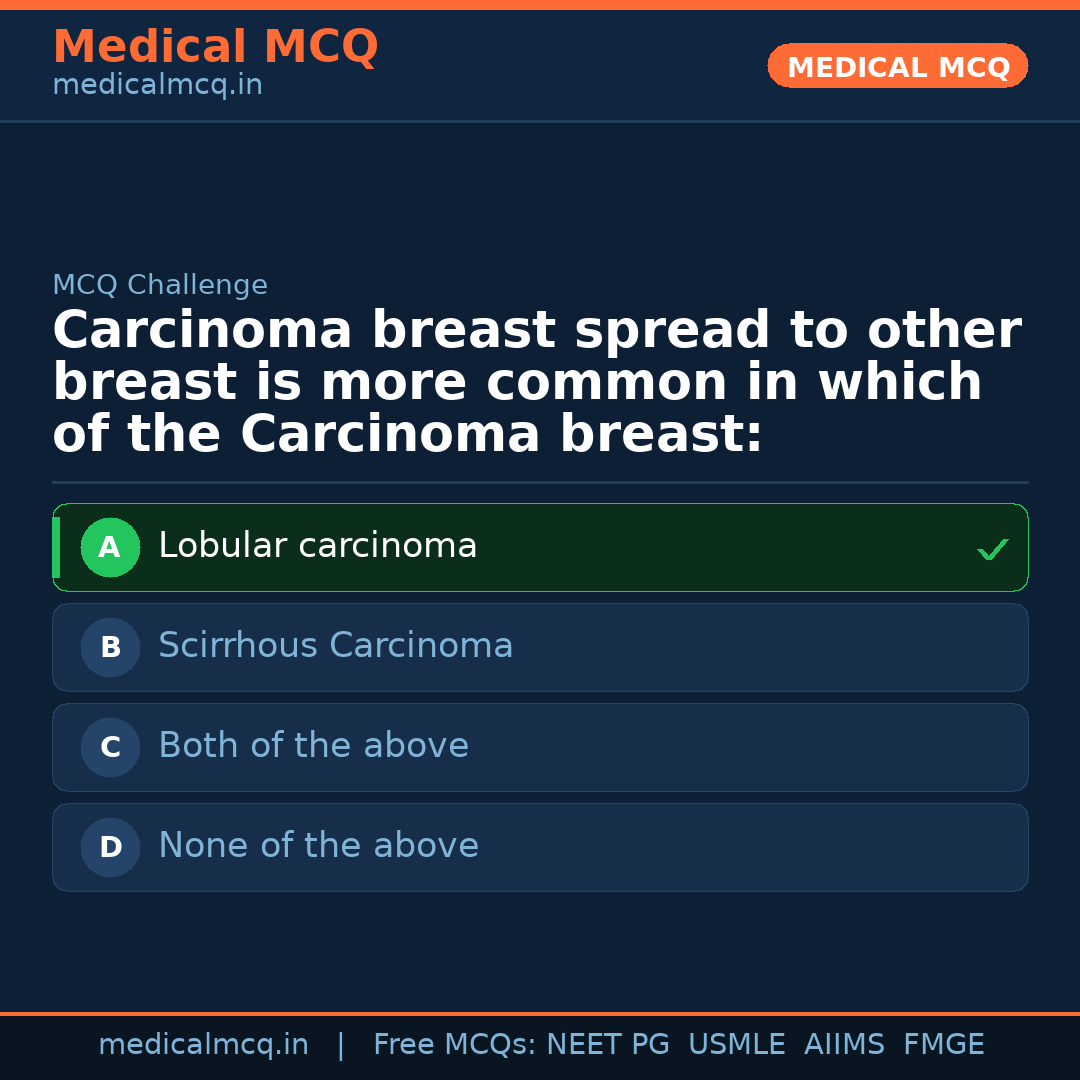Expand the question divider area

(x=540, y=483)
